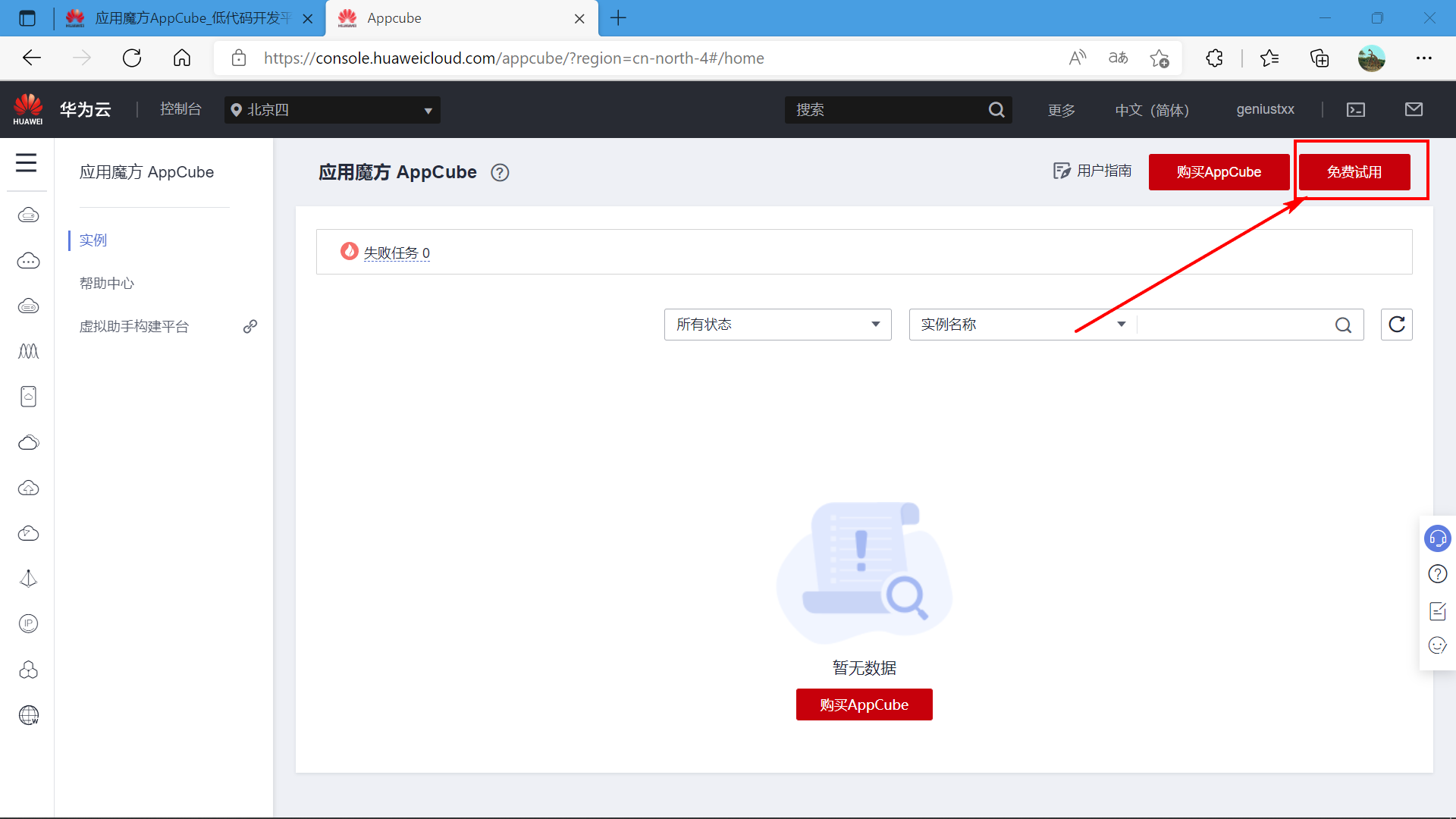This screenshot has width=1456, height=819.
Task: Click the link icon next to 虚拟助手构建平台
Action: [x=250, y=326]
